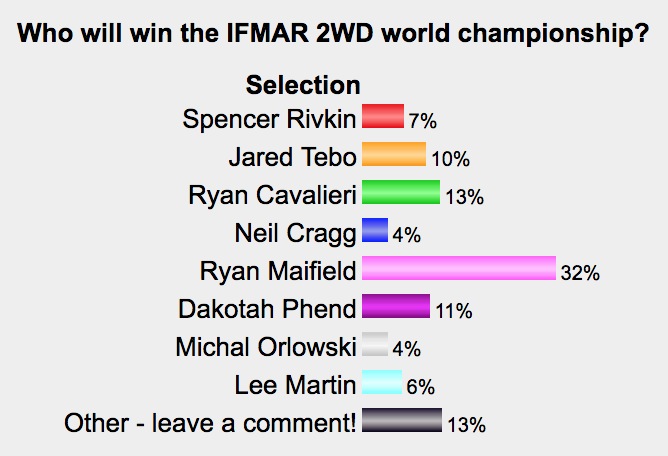The height and width of the screenshot is (456, 668).
Task: Click the cyan Lee Martin bar
Action: pyautogui.click(x=382, y=382)
